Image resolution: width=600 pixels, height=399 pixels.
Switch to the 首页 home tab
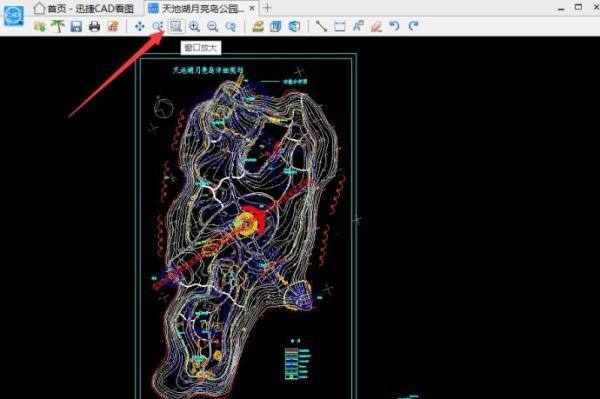[83, 8]
